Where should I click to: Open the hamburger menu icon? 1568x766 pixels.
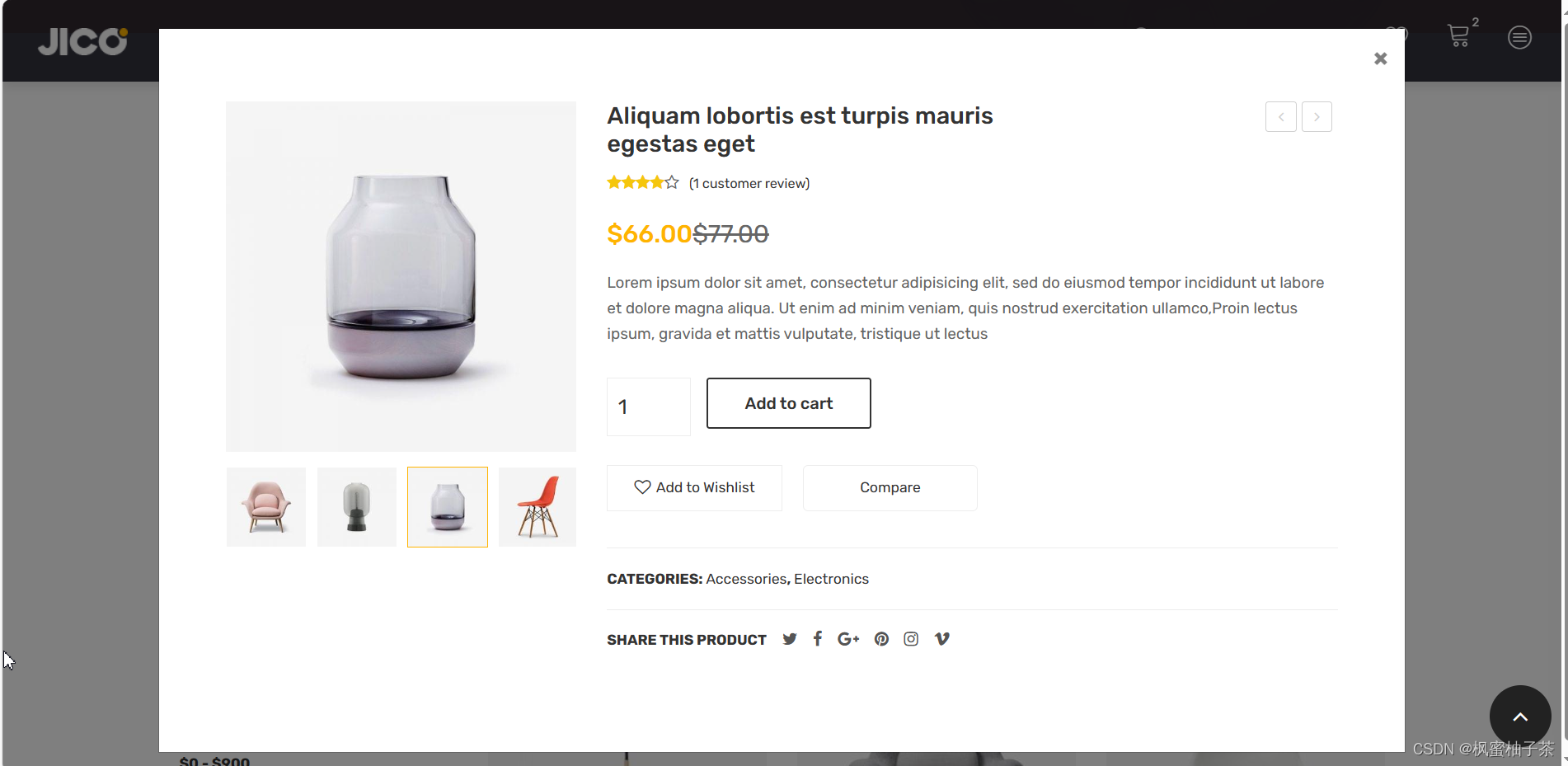tap(1519, 37)
